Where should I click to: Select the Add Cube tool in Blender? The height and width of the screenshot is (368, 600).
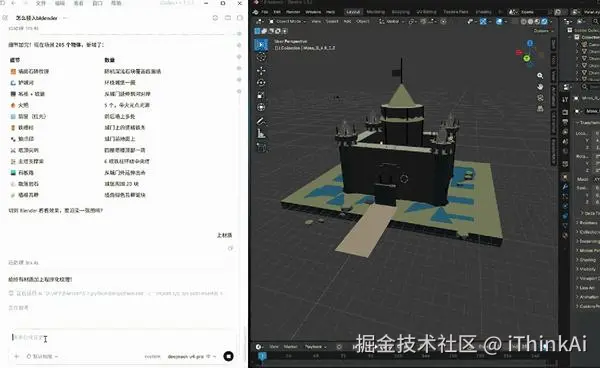click(x=261, y=147)
